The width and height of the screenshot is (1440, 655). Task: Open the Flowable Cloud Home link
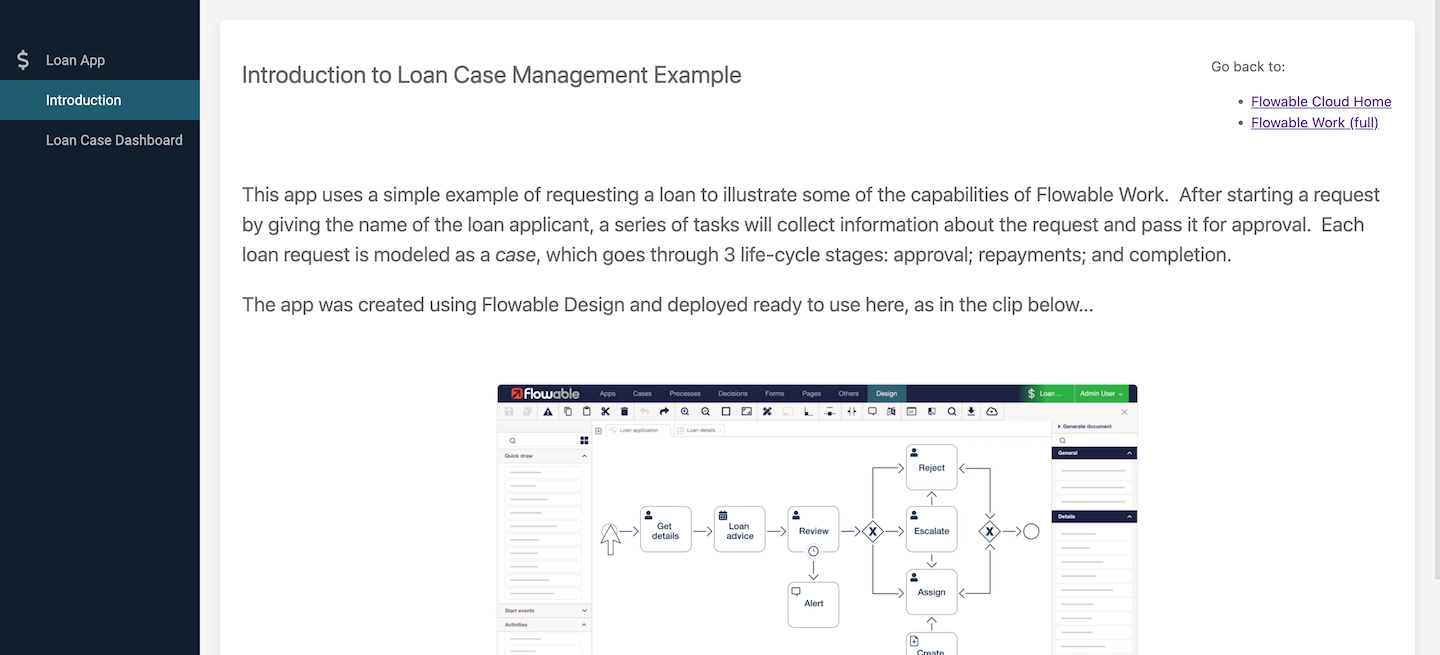coord(1321,101)
